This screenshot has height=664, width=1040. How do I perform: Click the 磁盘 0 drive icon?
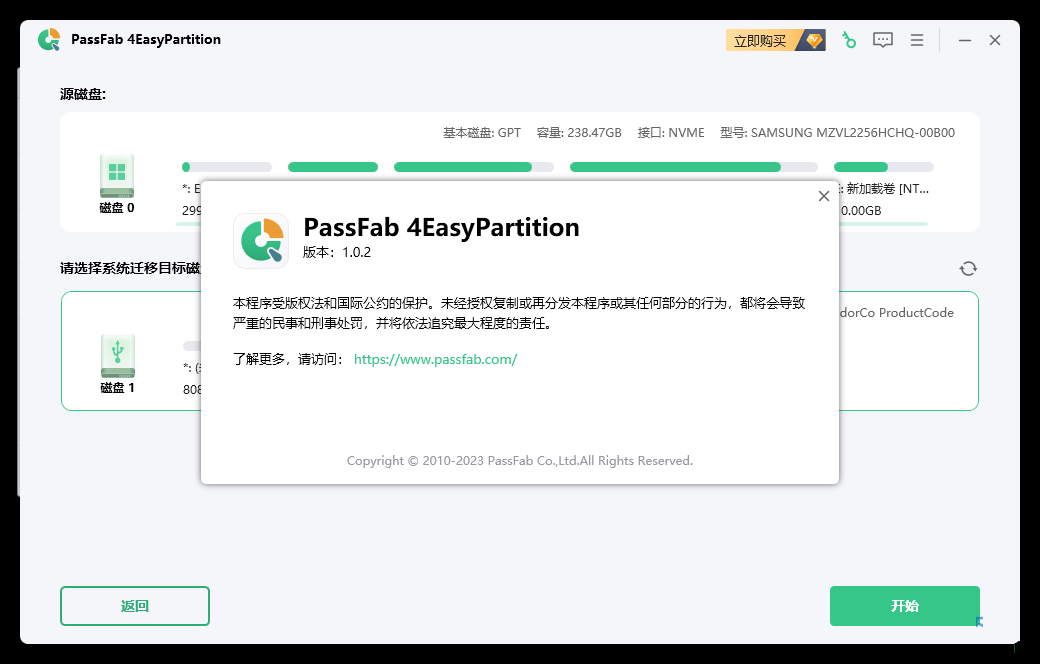(116, 176)
